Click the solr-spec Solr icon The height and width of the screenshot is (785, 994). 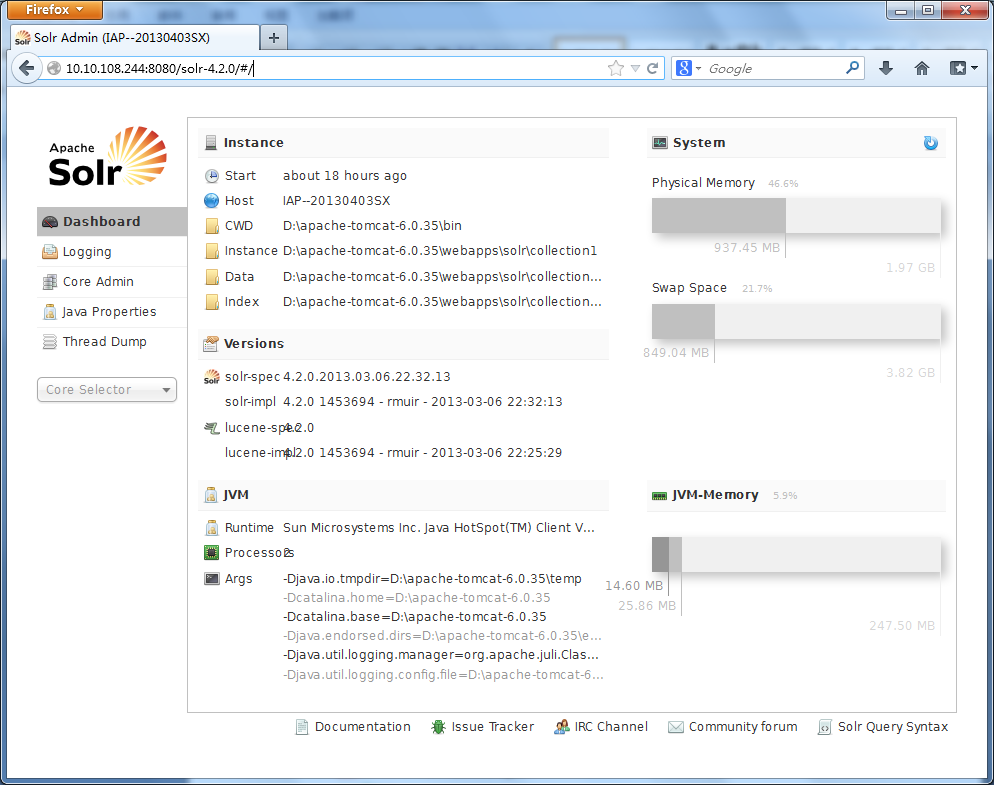(x=212, y=377)
